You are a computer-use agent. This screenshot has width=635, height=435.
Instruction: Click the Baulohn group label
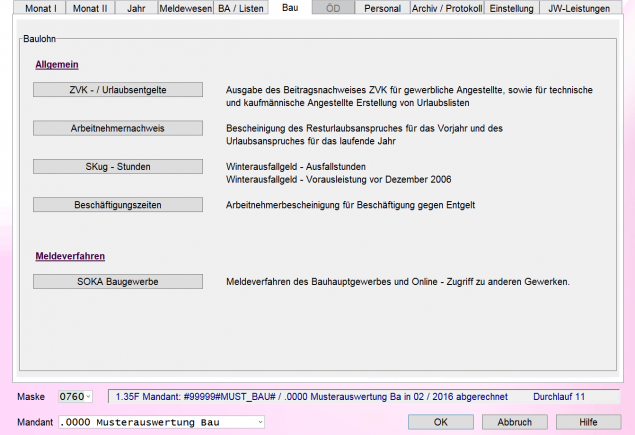pyautogui.click(x=39, y=39)
